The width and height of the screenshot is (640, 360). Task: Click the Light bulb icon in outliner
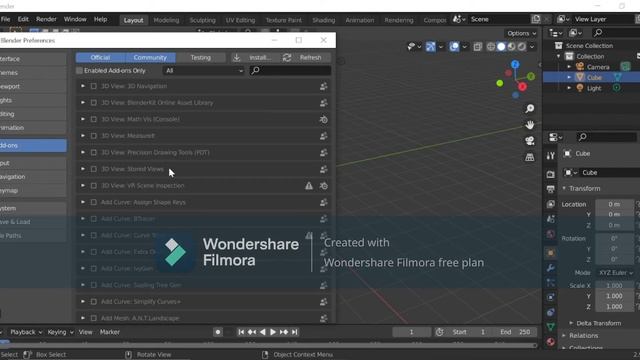(x=580, y=88)
